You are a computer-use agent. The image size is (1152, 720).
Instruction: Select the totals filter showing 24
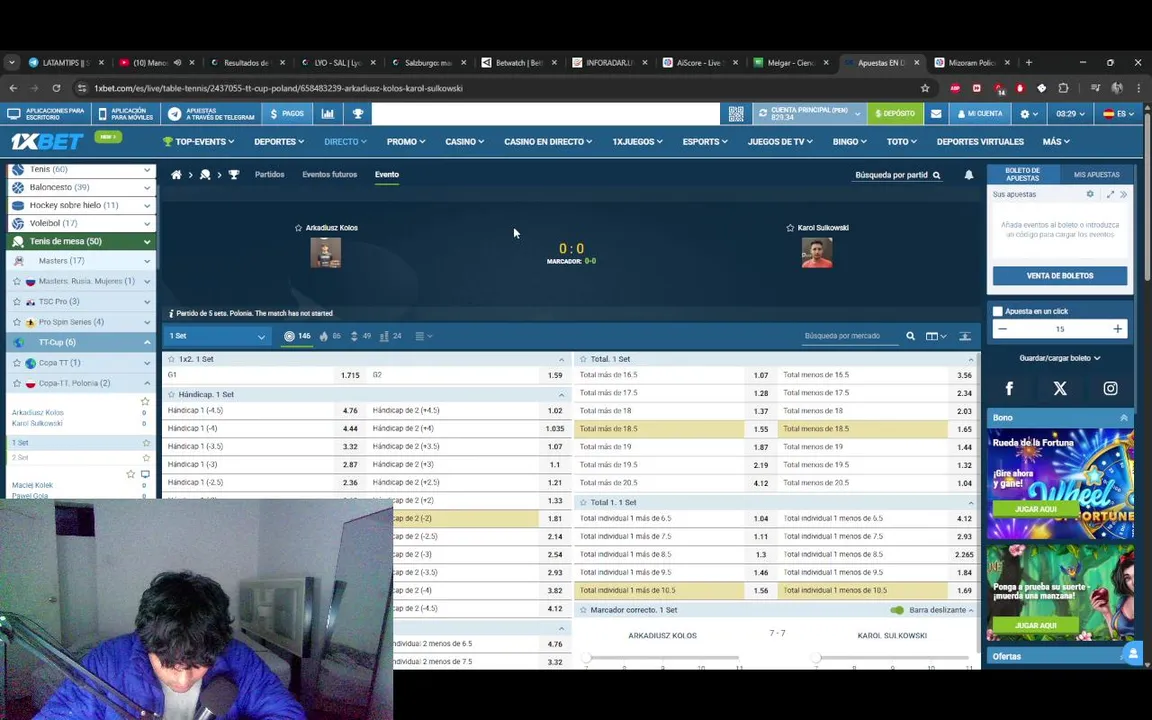[390, 336]
